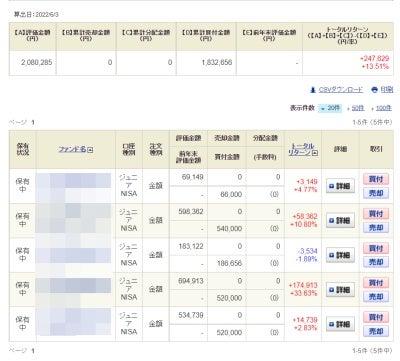The height and width of the screenshot is (361, 400).
Task: Click 買付 button for the 694,913 fund
Action: point(376,283)
